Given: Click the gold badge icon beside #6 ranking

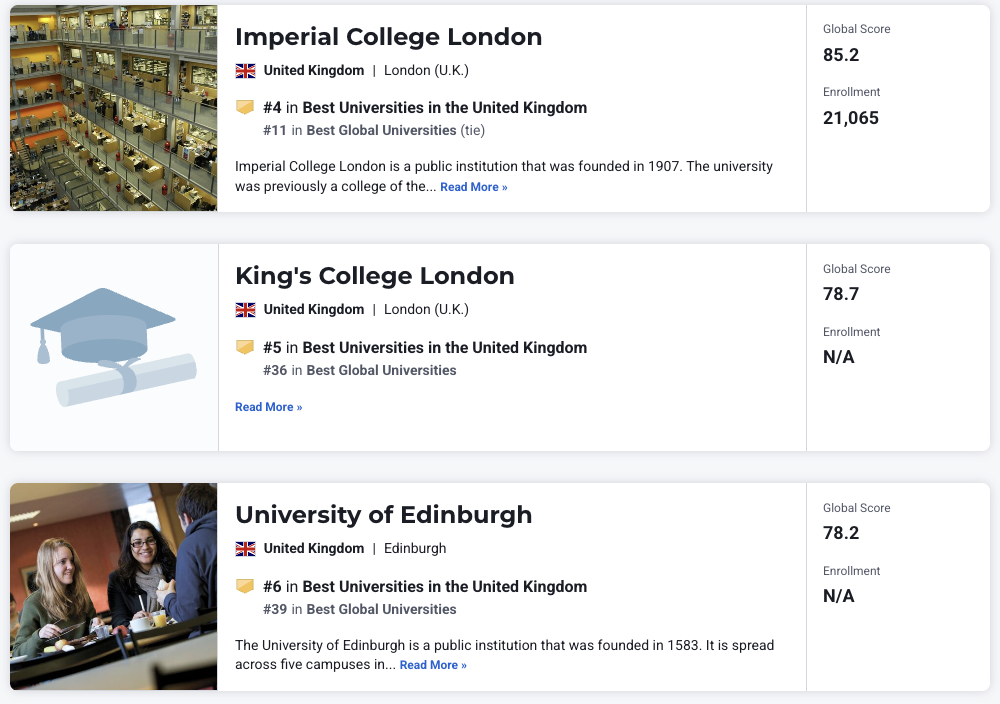Looking at the screenshot, I should [x=245, y=586].
